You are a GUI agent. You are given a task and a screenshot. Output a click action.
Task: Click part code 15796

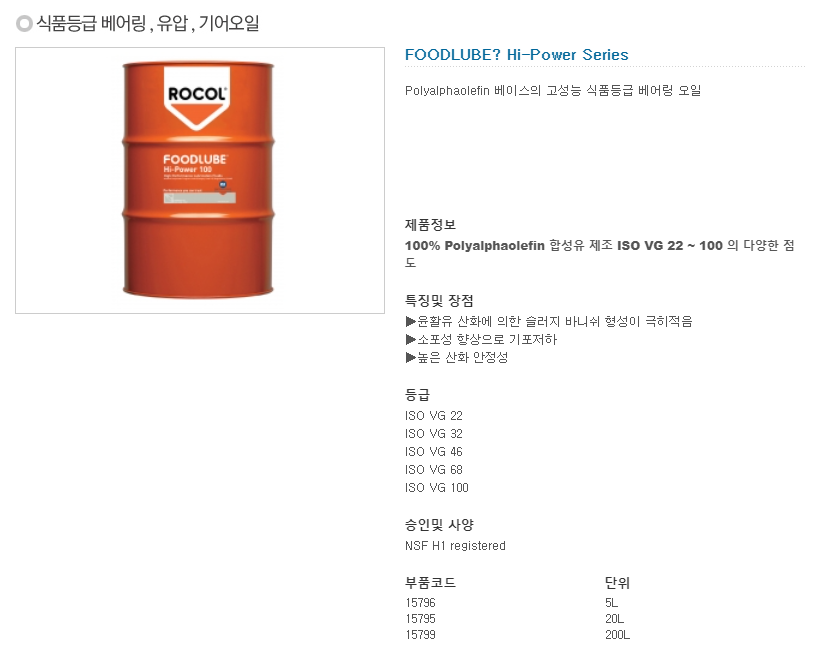pyautogui.click(x=420, y=603)
